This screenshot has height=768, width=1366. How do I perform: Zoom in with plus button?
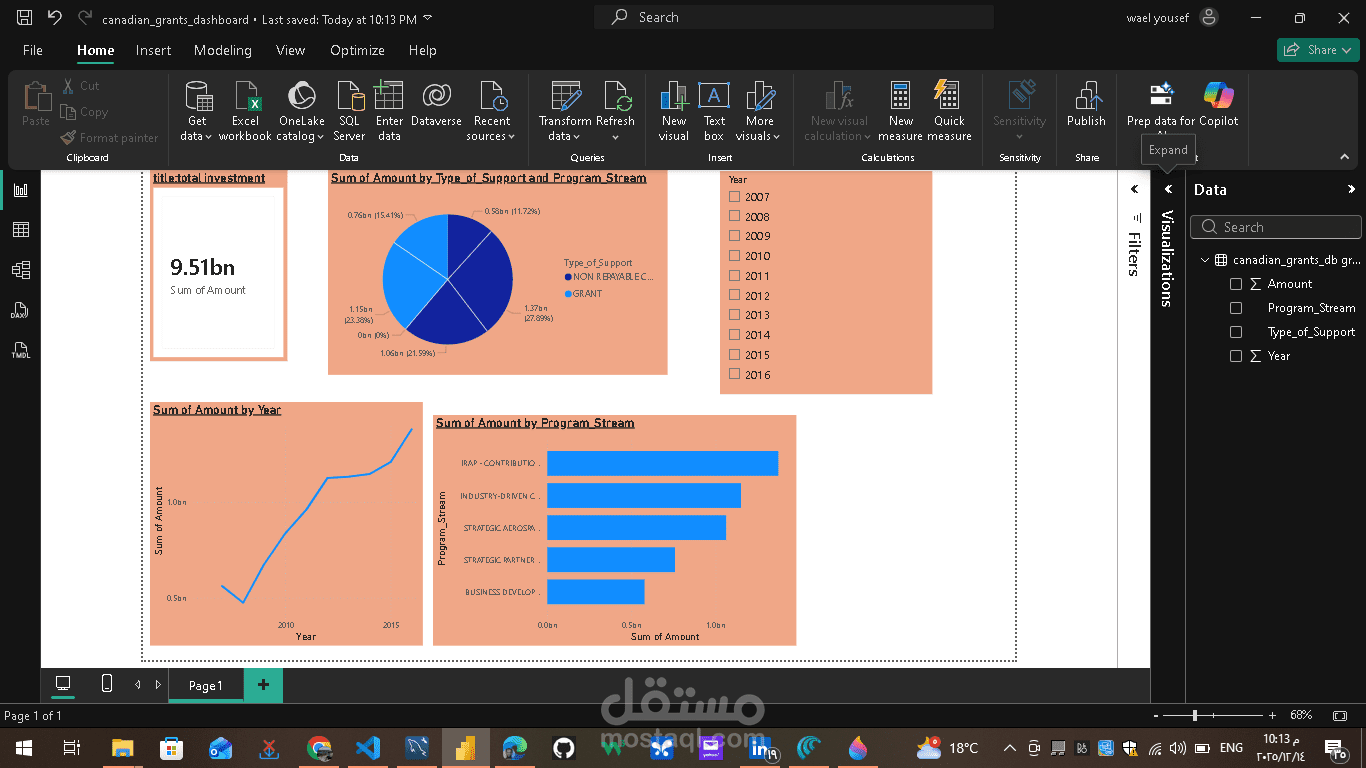tap(1272, 716)
